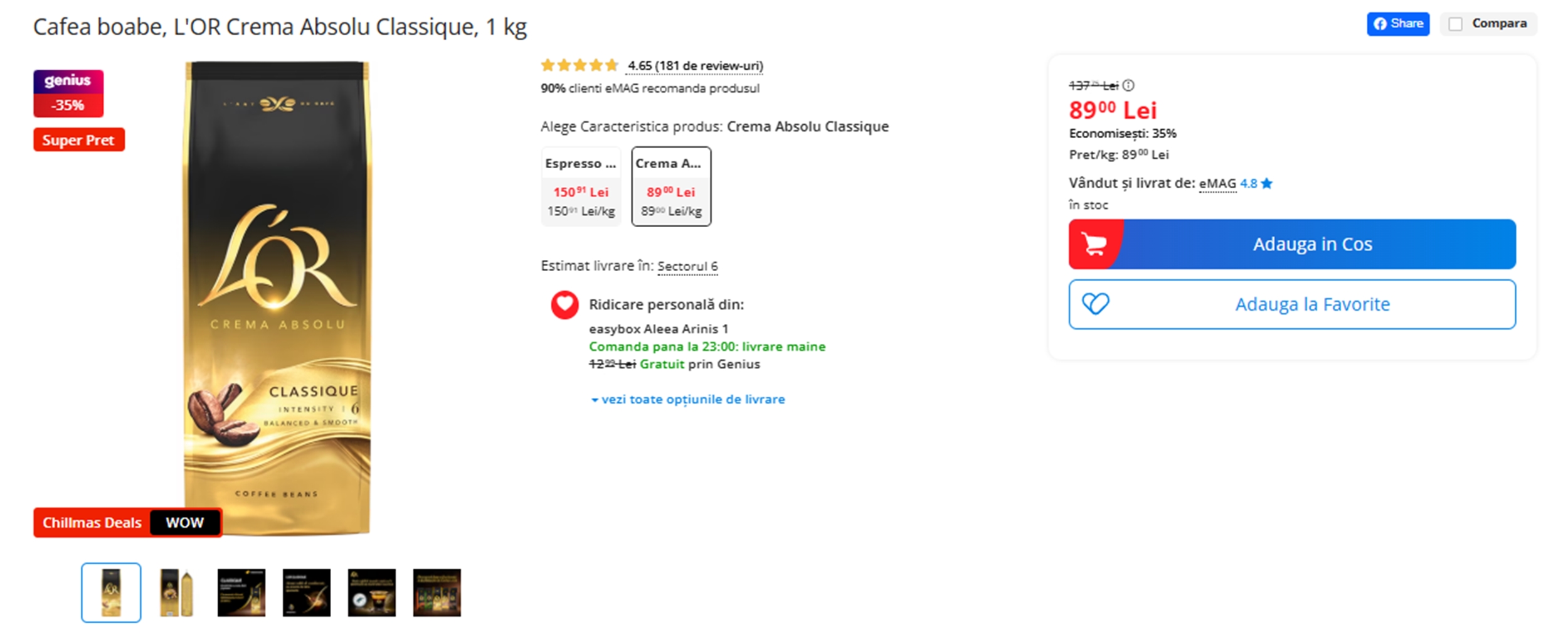Open the Sectorul 6 delivery location selector

click(x=687, y=266)
